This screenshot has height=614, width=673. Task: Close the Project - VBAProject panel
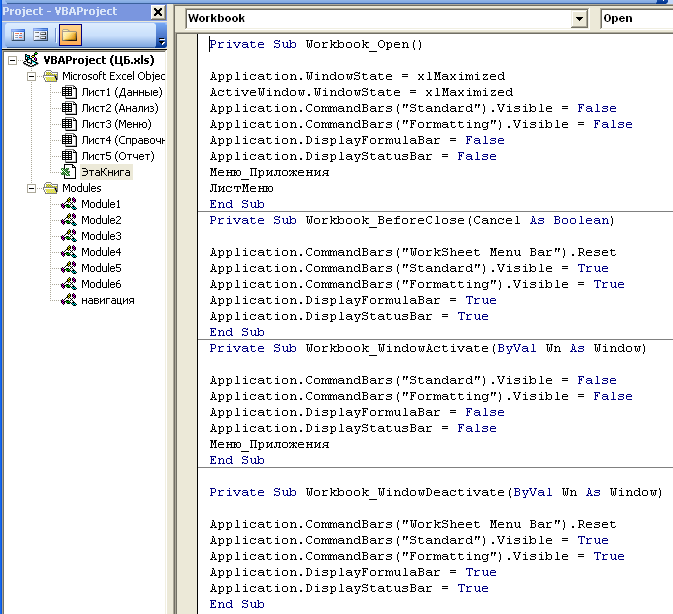tap(158, 12)
